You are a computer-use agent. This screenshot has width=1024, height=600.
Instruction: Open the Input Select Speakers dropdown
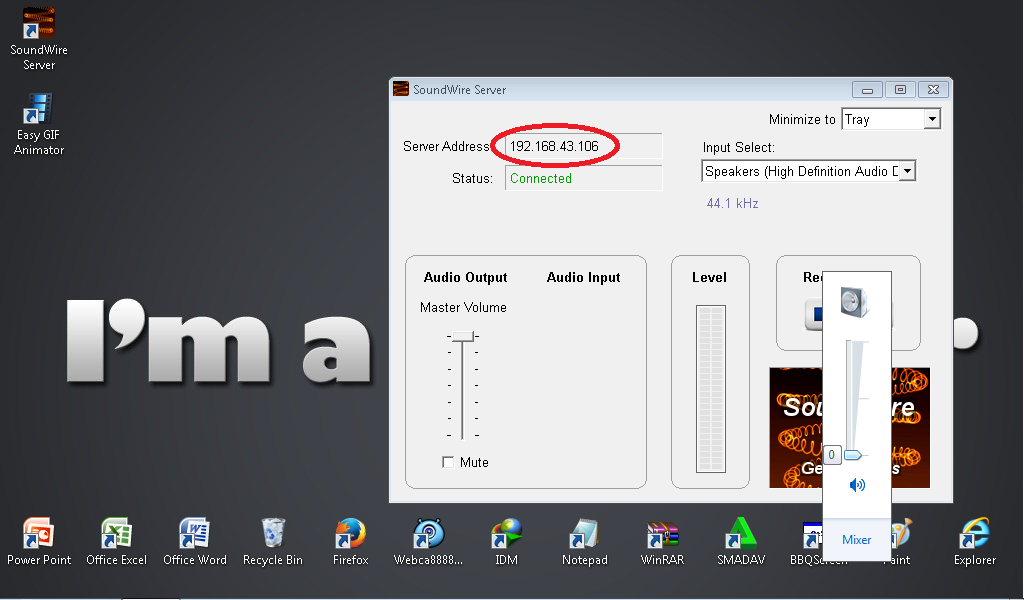[x=907, y=171]
